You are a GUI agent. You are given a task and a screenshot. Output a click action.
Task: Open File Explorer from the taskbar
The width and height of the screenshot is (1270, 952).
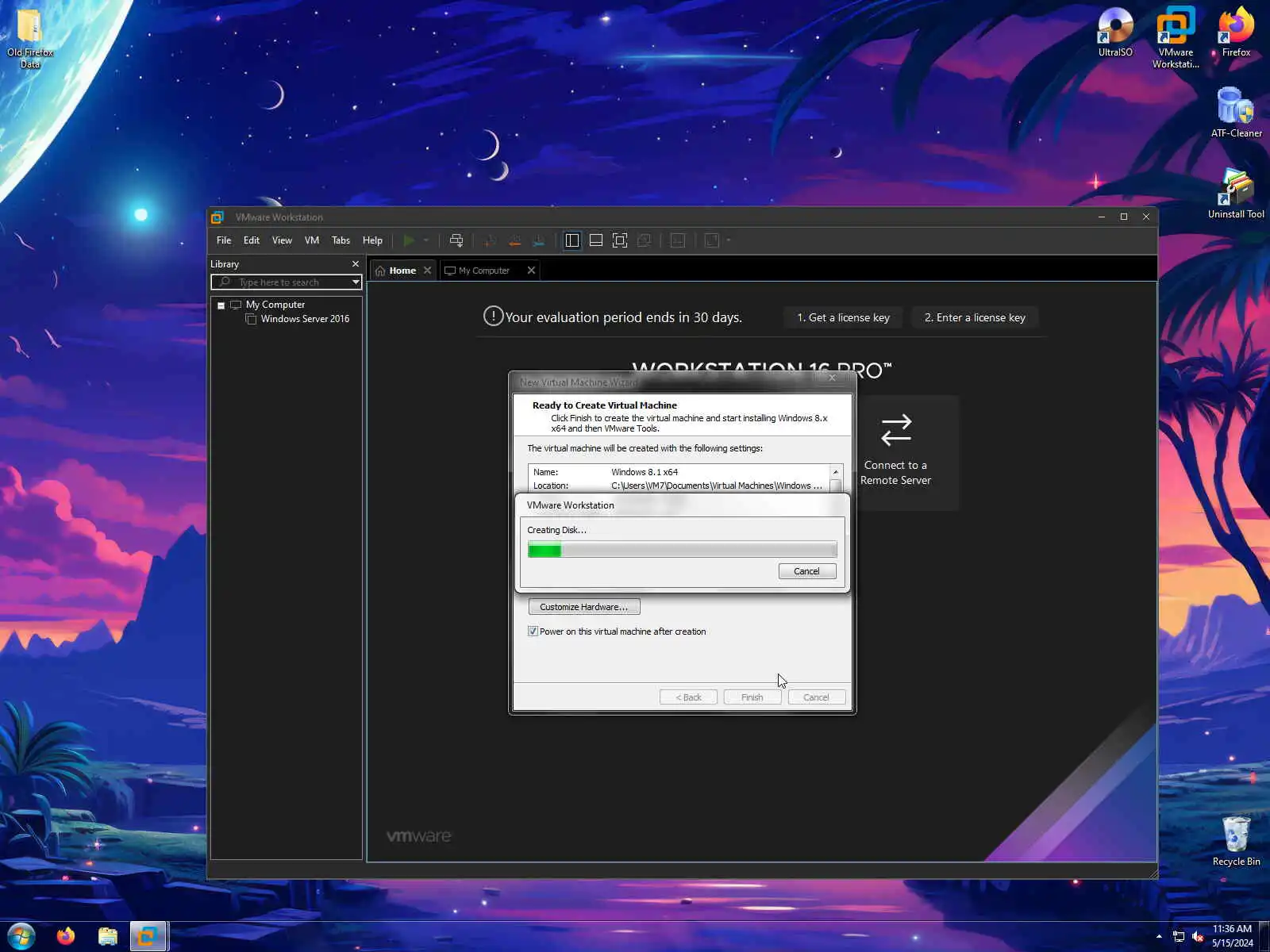(x=108, y=936)
